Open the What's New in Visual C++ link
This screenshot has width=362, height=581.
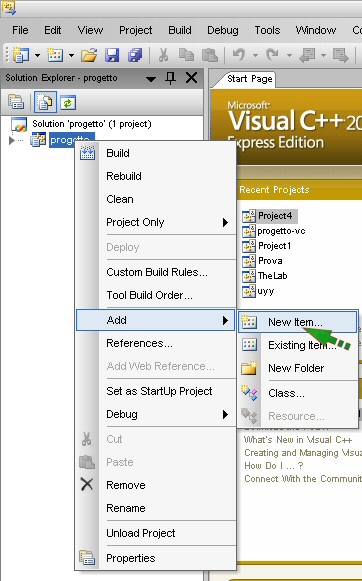(x=298, y=440)
